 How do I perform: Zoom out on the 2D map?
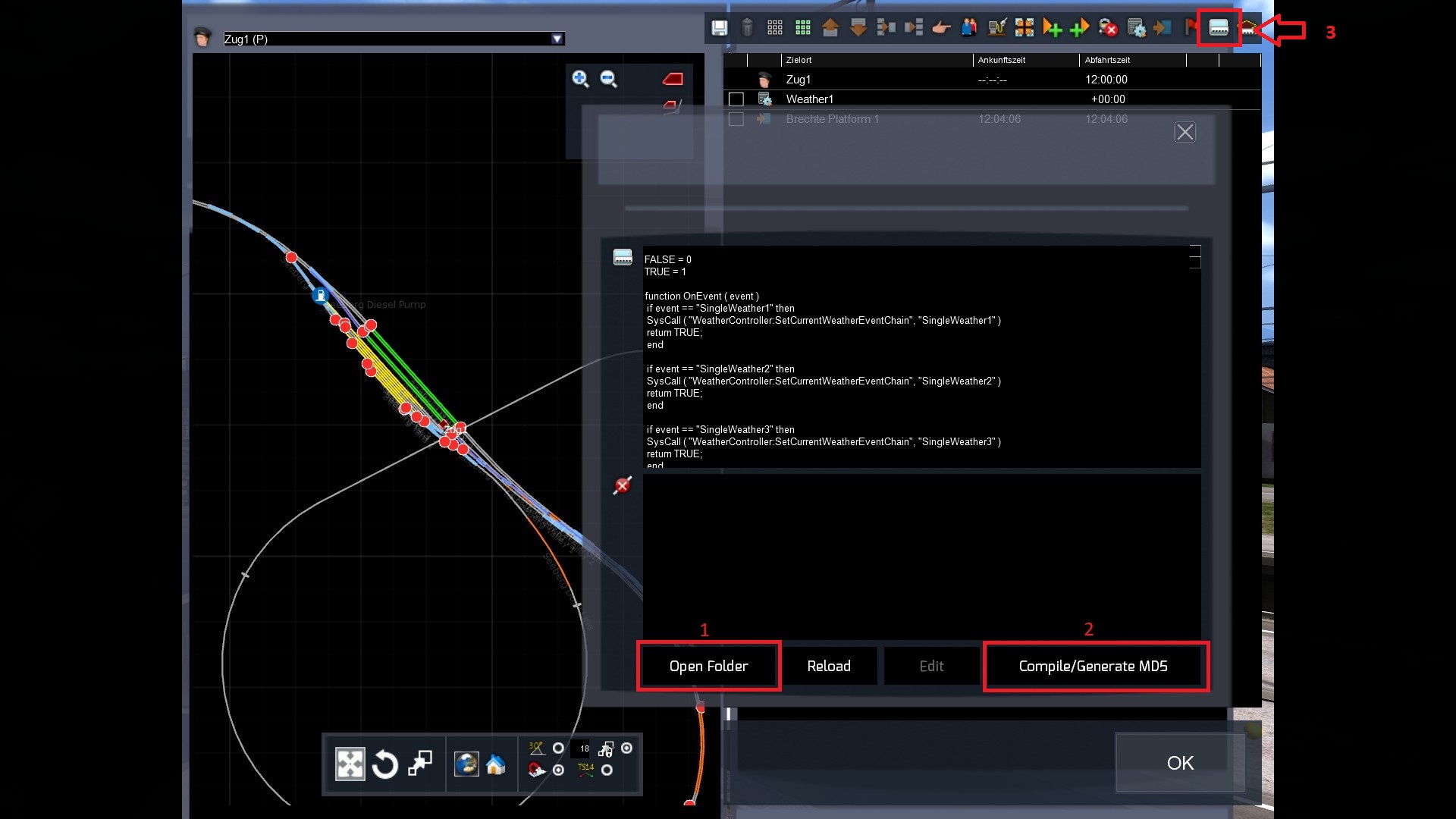click(x=608, y=79)
